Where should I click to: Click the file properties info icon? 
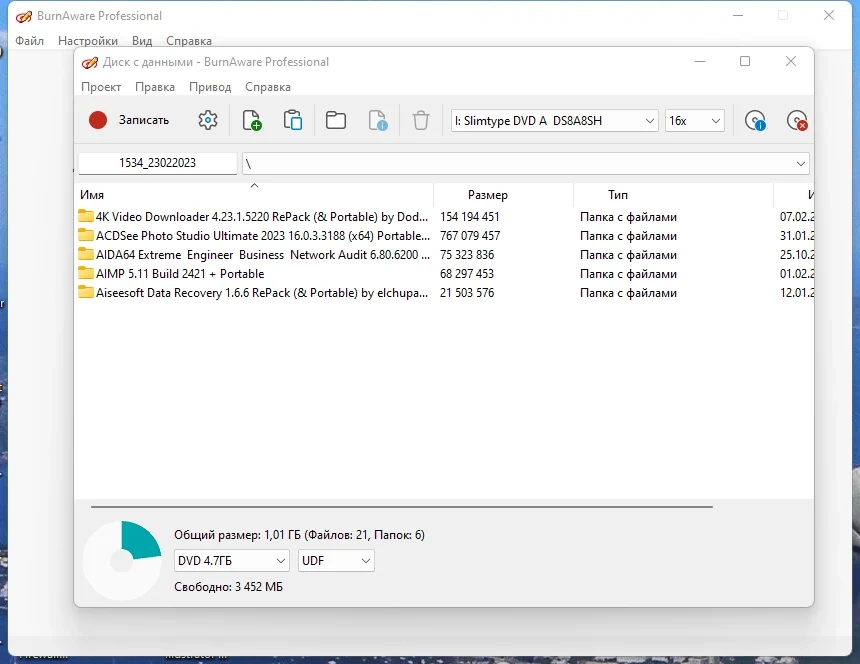coord(378,120)
